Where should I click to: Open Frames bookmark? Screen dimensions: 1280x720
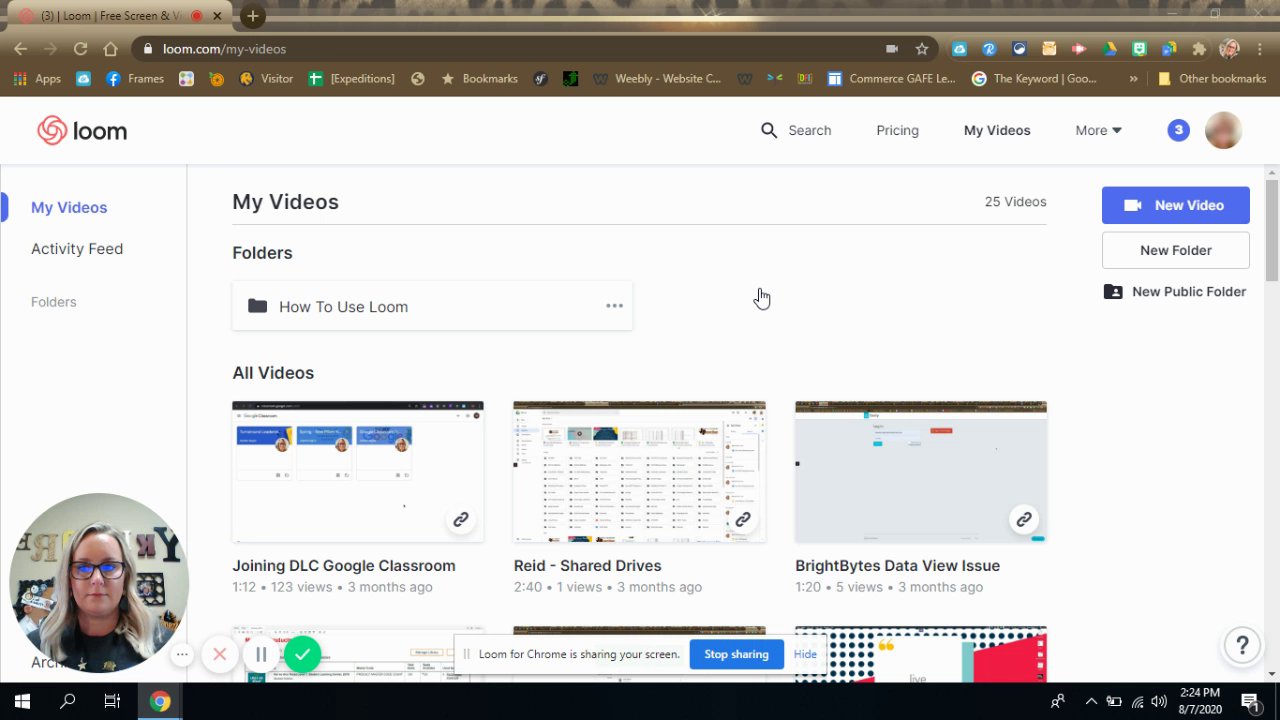click(x=135, y=78)
